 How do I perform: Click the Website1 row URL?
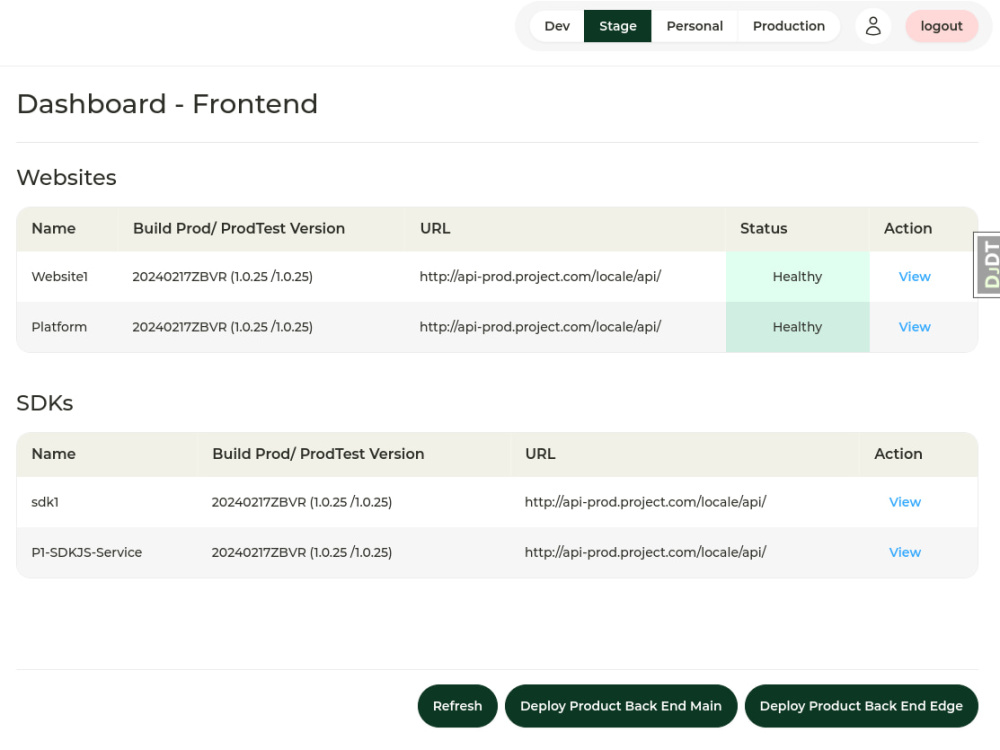click(540, 276)
